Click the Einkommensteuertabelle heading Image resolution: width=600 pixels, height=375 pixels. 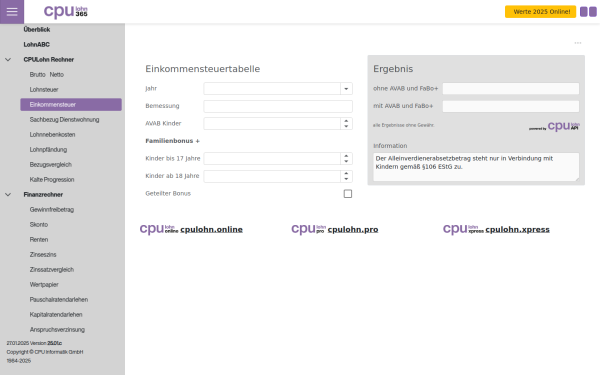point(202,69)
